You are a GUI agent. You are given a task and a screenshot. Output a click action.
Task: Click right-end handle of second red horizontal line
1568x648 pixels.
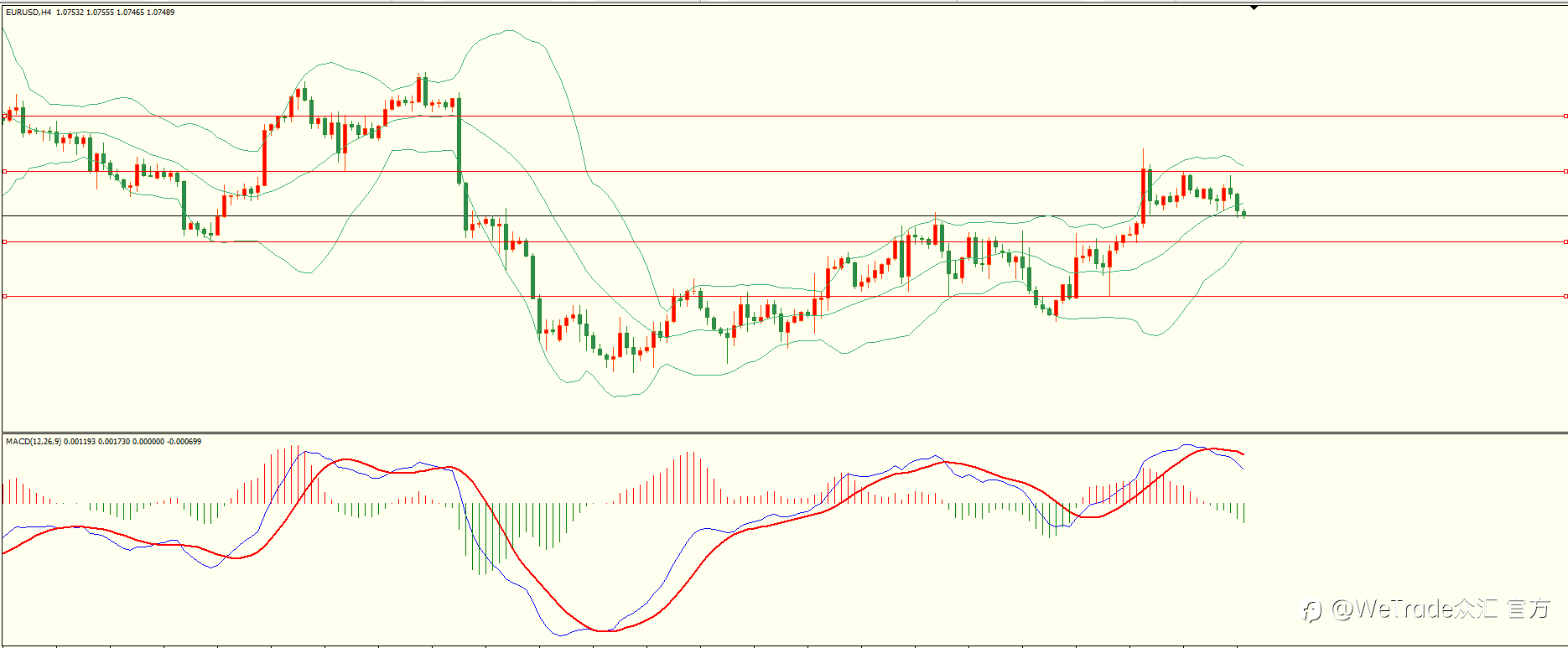point(1565,171)
